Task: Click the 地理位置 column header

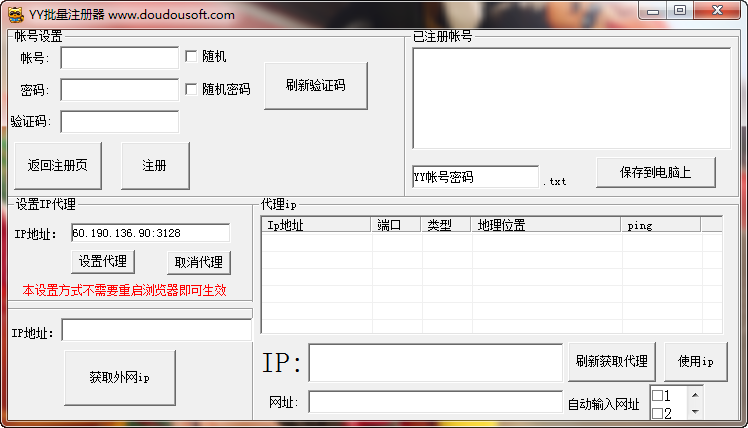Action: [546, 225]
